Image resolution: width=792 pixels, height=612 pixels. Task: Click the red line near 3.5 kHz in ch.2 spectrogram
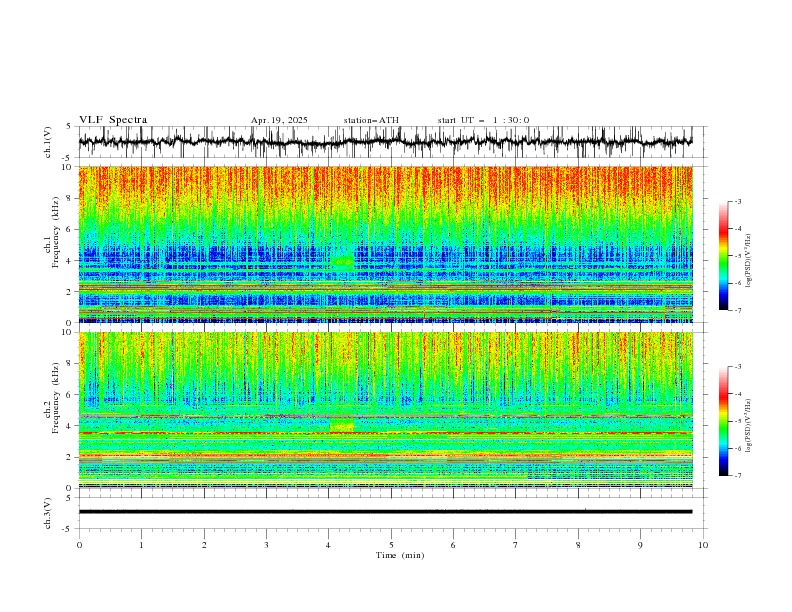[385, 433]
